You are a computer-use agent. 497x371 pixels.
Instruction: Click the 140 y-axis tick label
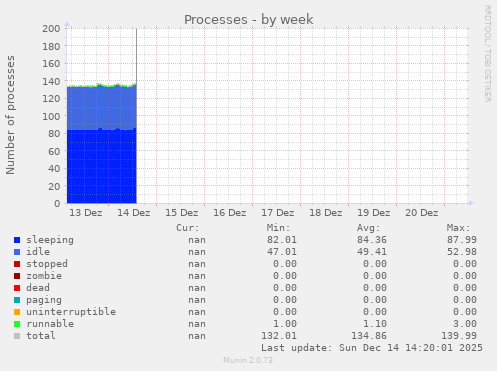(x=51, y=81)
